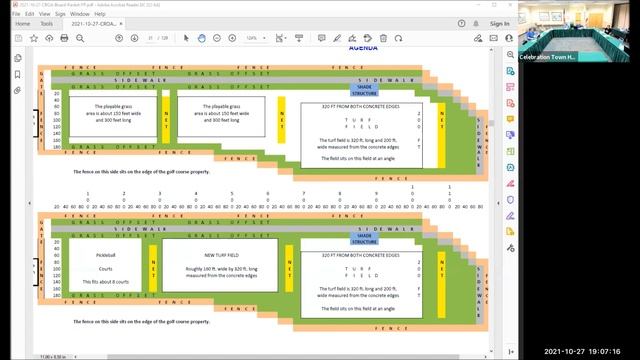Open the purple tool below right-pane Comment

click(510, 135)
